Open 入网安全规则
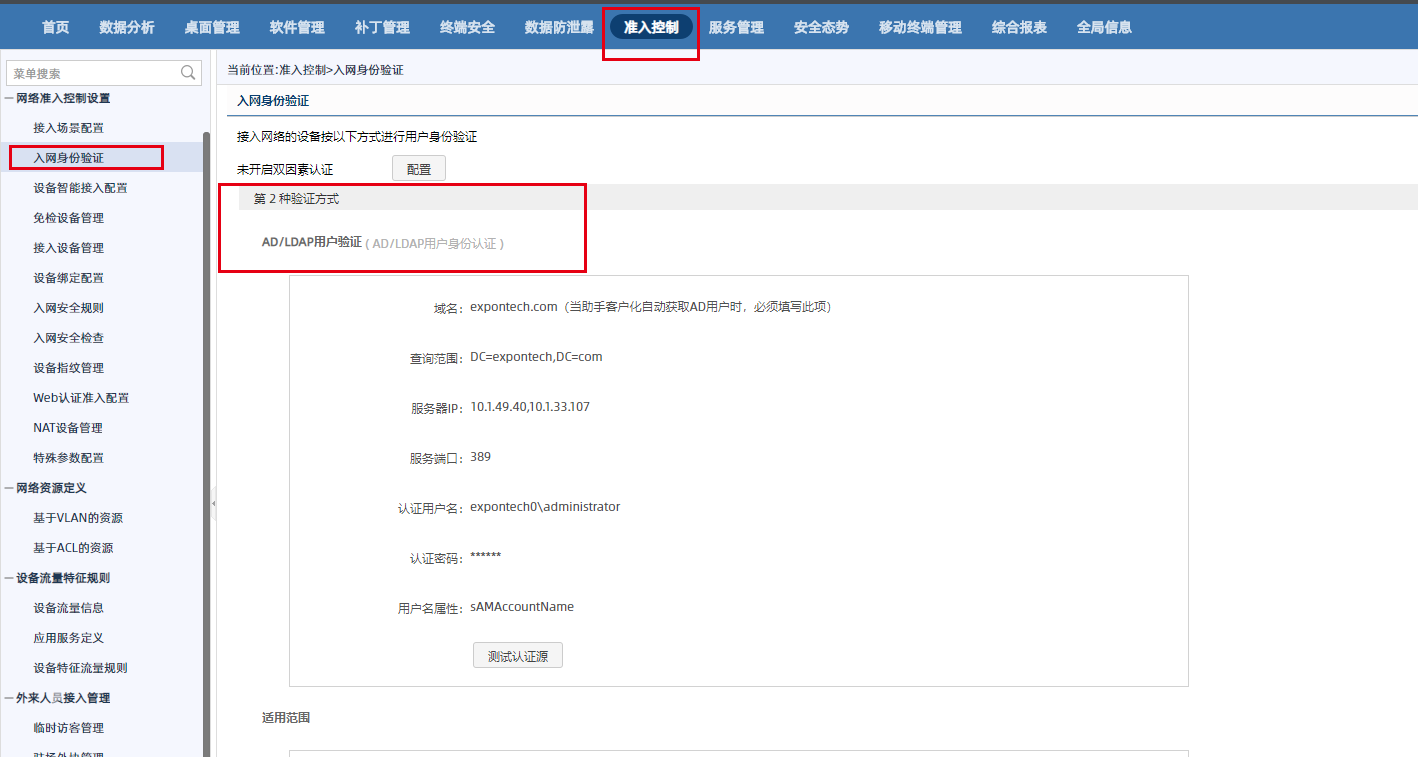Image resolution: width=1418 pixels, height=757 pixels. [68, 308]
